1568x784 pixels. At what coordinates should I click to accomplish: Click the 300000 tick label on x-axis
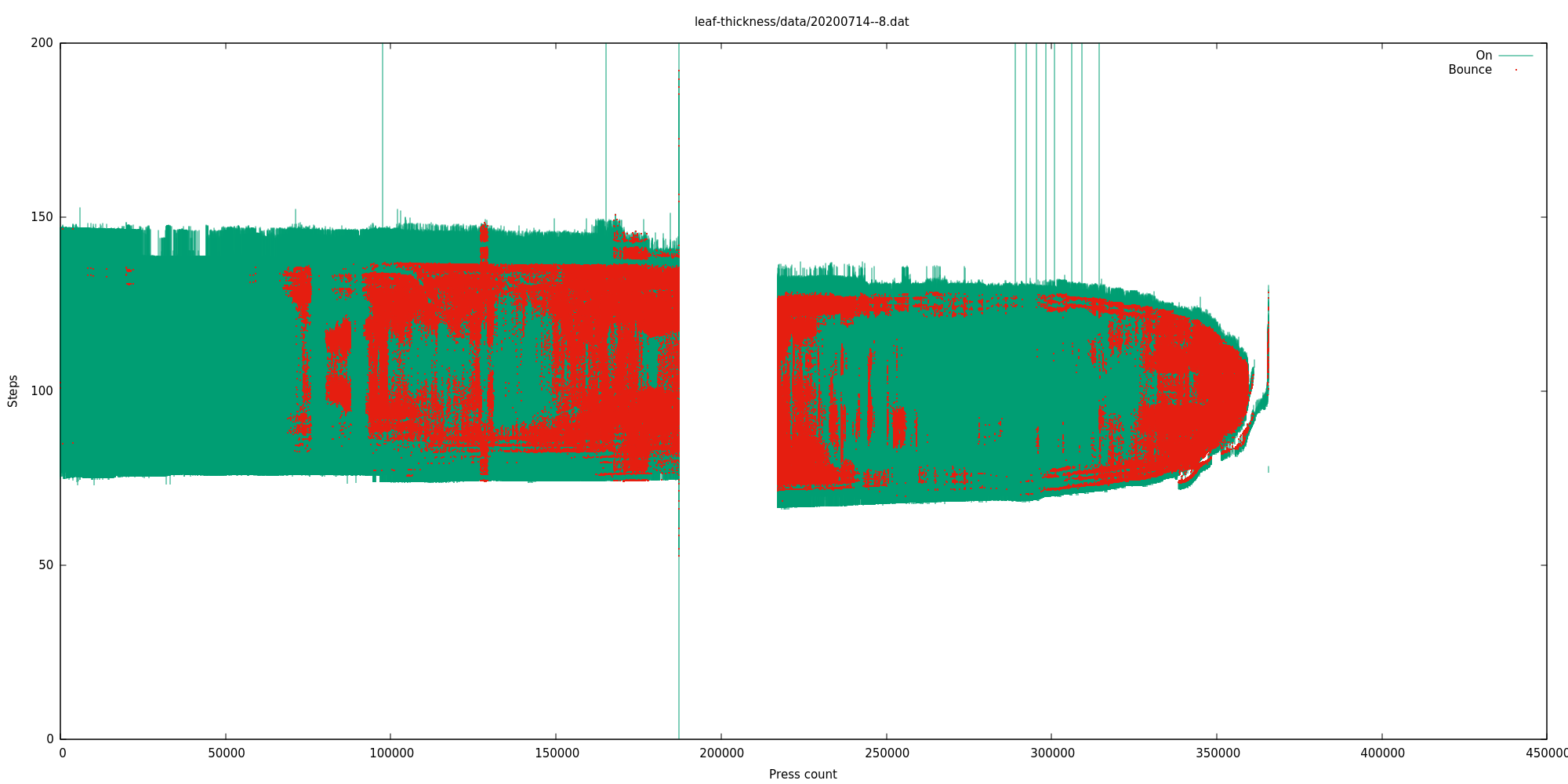coord(1052,753)
